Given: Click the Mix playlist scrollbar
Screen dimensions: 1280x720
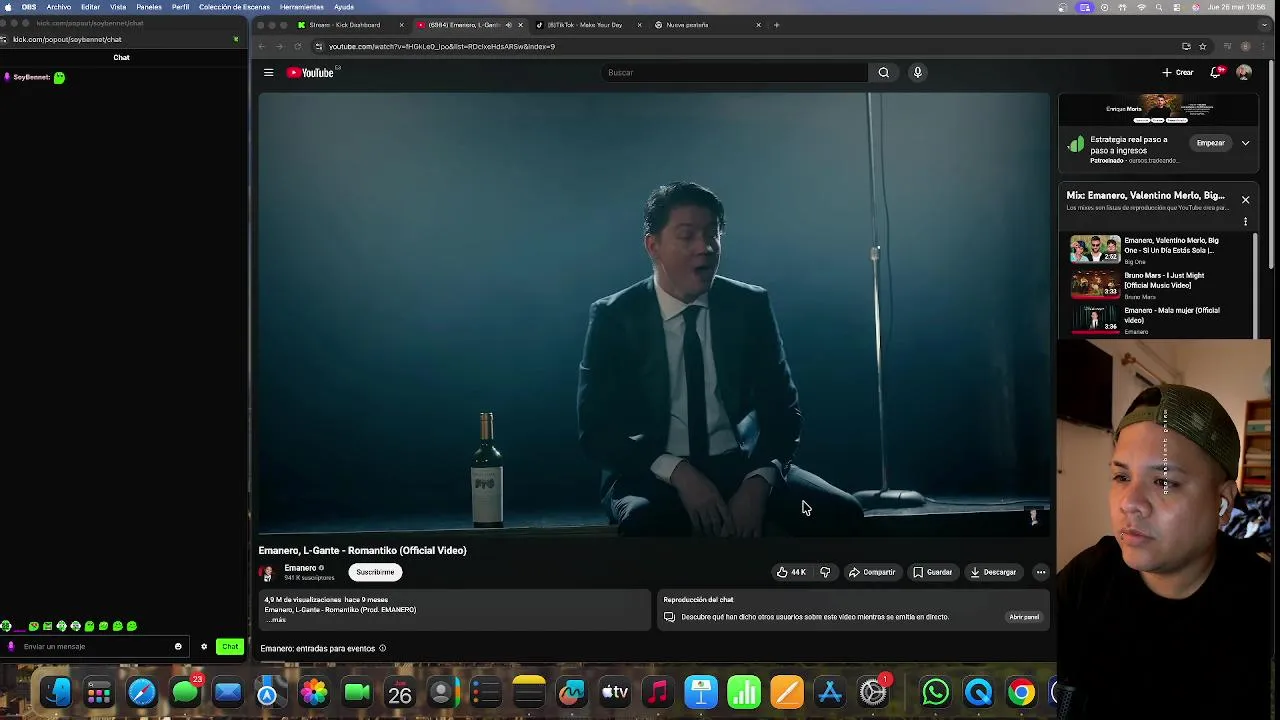Looking at the screenshot, I should pos(1253,285).
